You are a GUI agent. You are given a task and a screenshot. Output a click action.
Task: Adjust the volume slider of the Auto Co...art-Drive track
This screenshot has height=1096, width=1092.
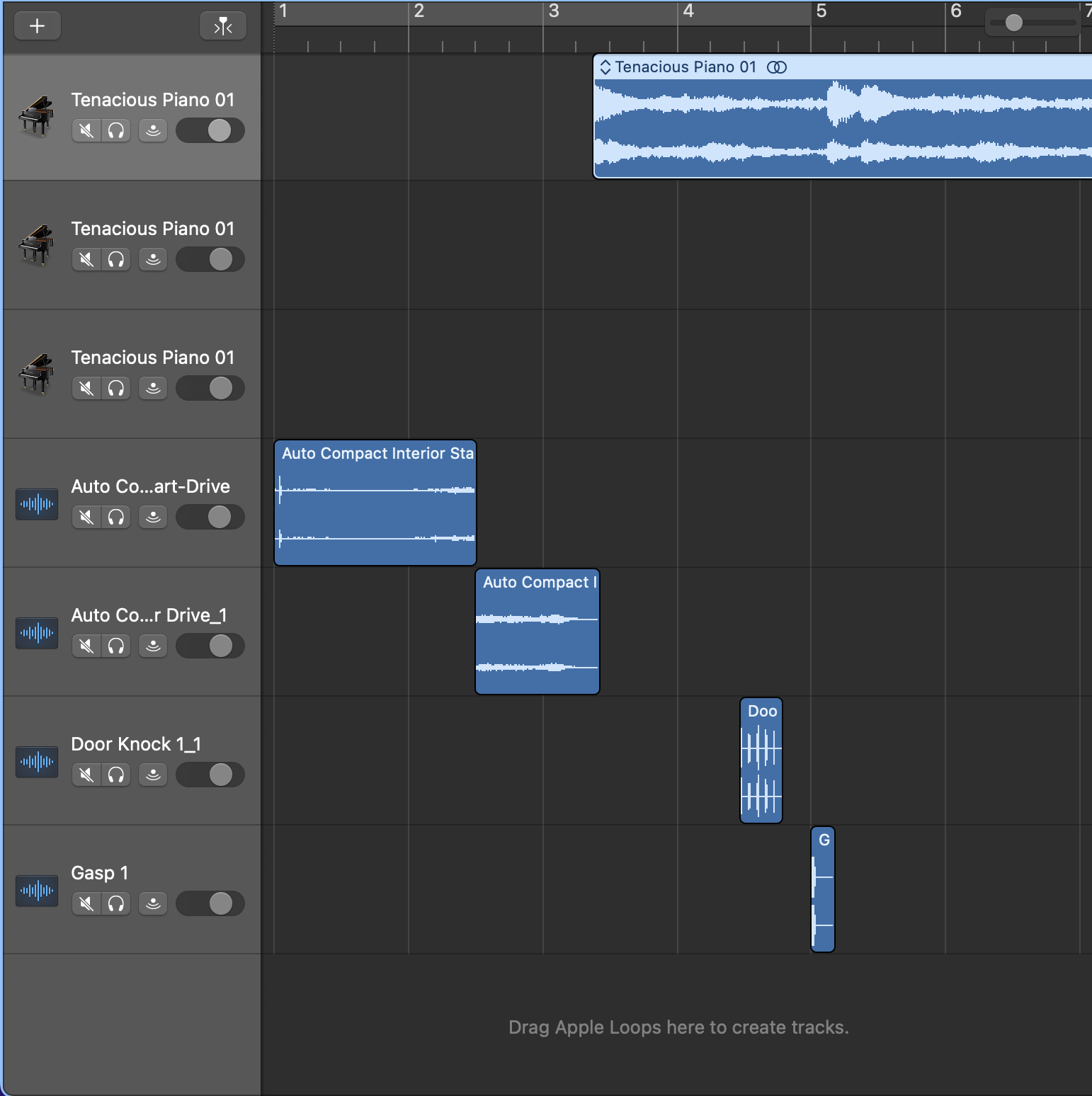[x=210, y=518]
